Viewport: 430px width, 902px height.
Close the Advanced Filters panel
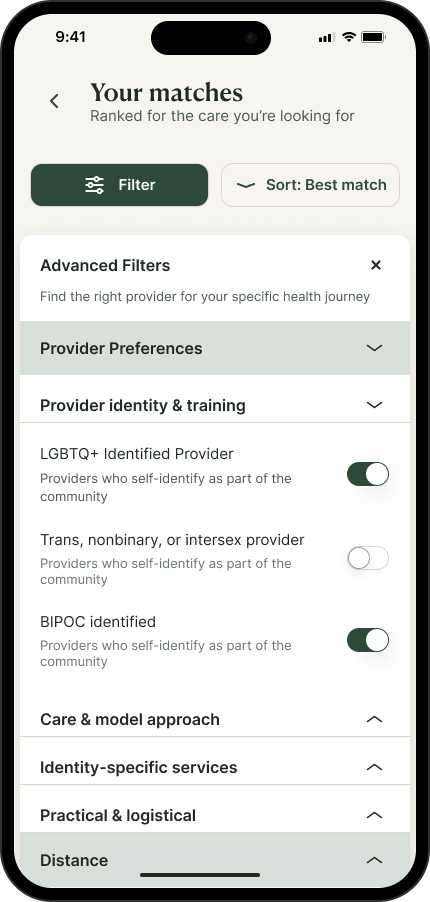tap(376, 265)
